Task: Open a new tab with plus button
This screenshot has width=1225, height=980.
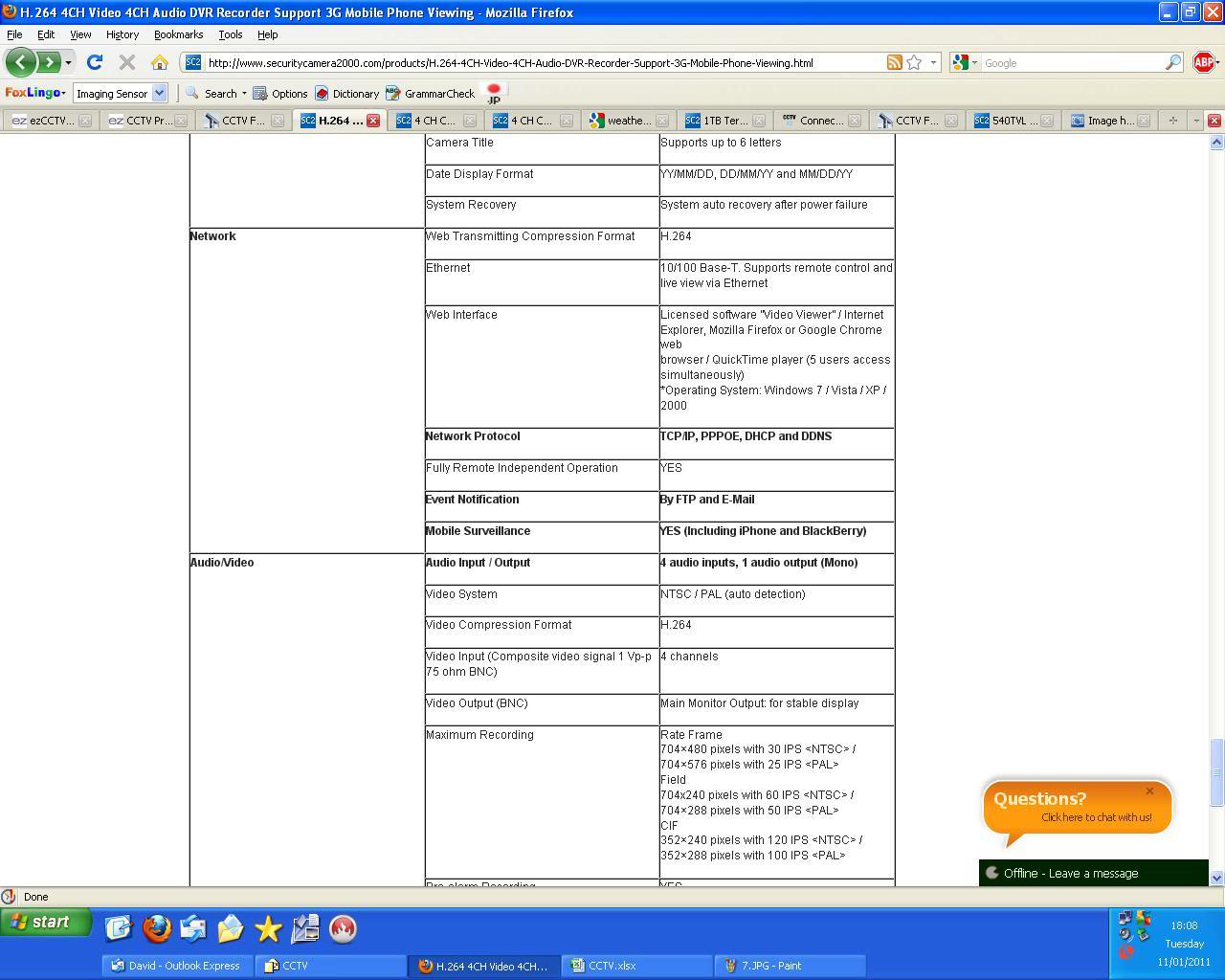Action: (x=1172, y=121)
